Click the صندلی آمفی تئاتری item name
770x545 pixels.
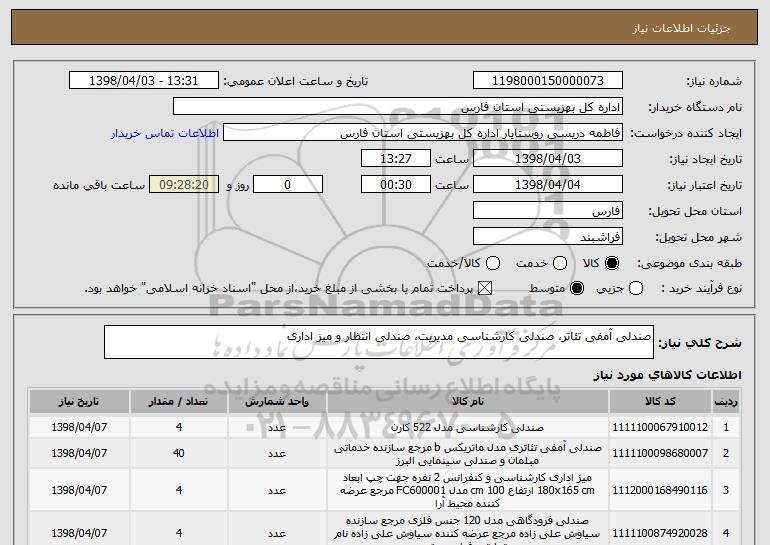(x=468, y=454)
